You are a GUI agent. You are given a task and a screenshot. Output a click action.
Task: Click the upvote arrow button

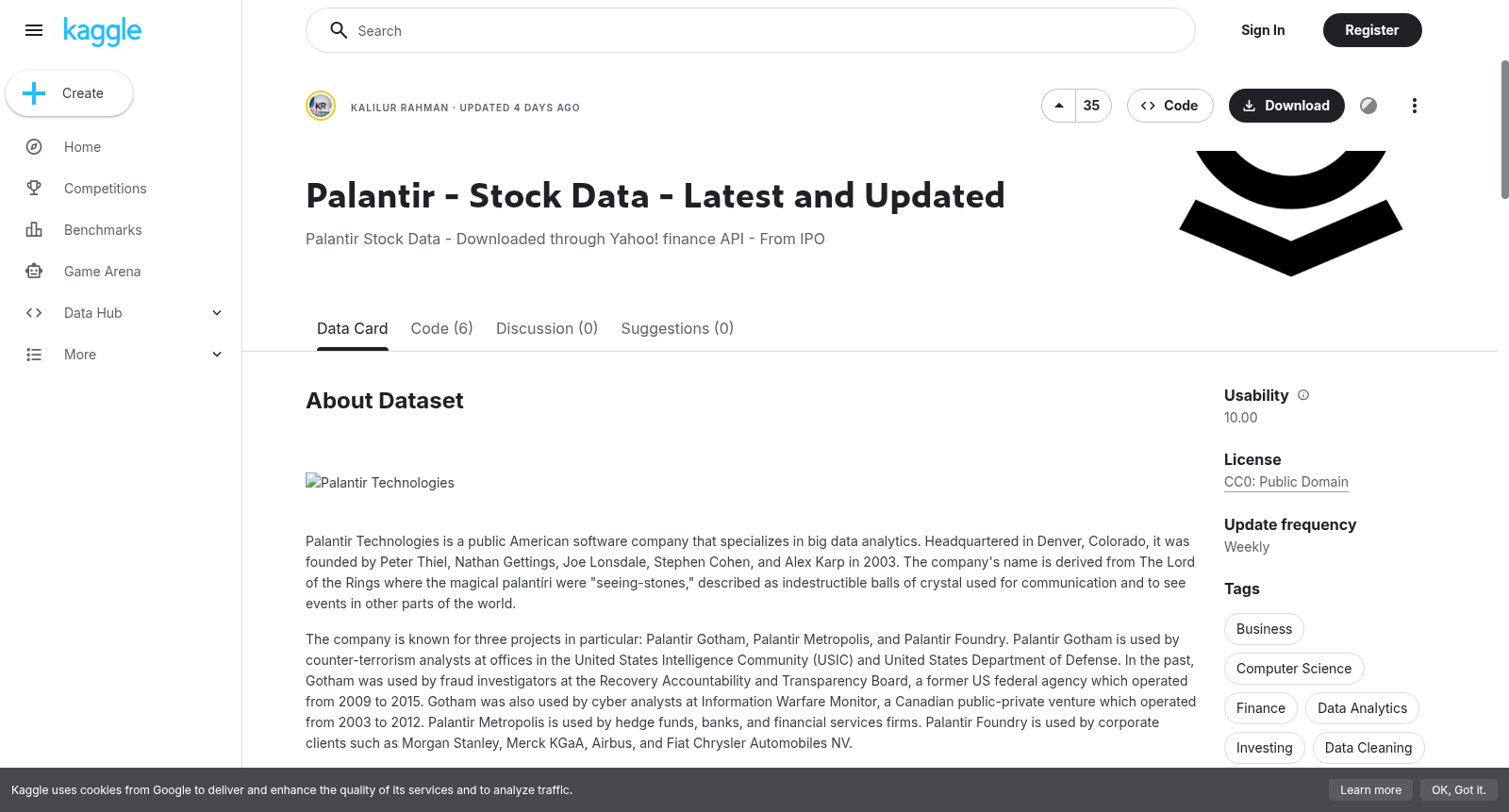pos(1059,106)
